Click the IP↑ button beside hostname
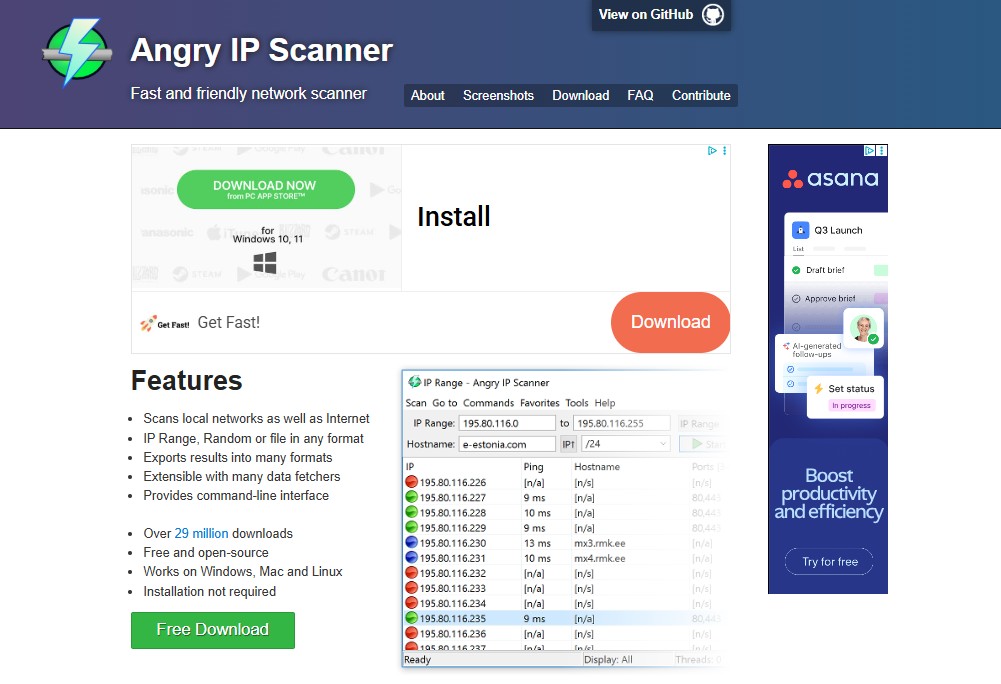The height and width of the screenshot is (684, 1001). [568, 444]
